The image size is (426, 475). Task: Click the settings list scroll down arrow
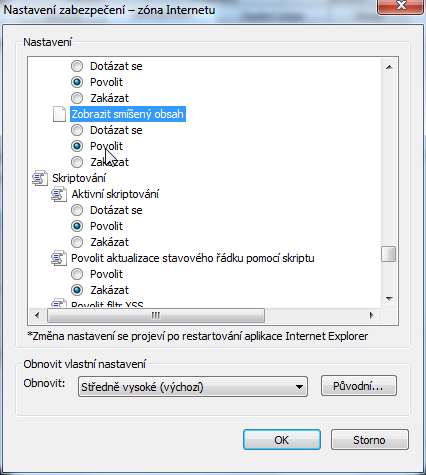[x=389, y=299]
